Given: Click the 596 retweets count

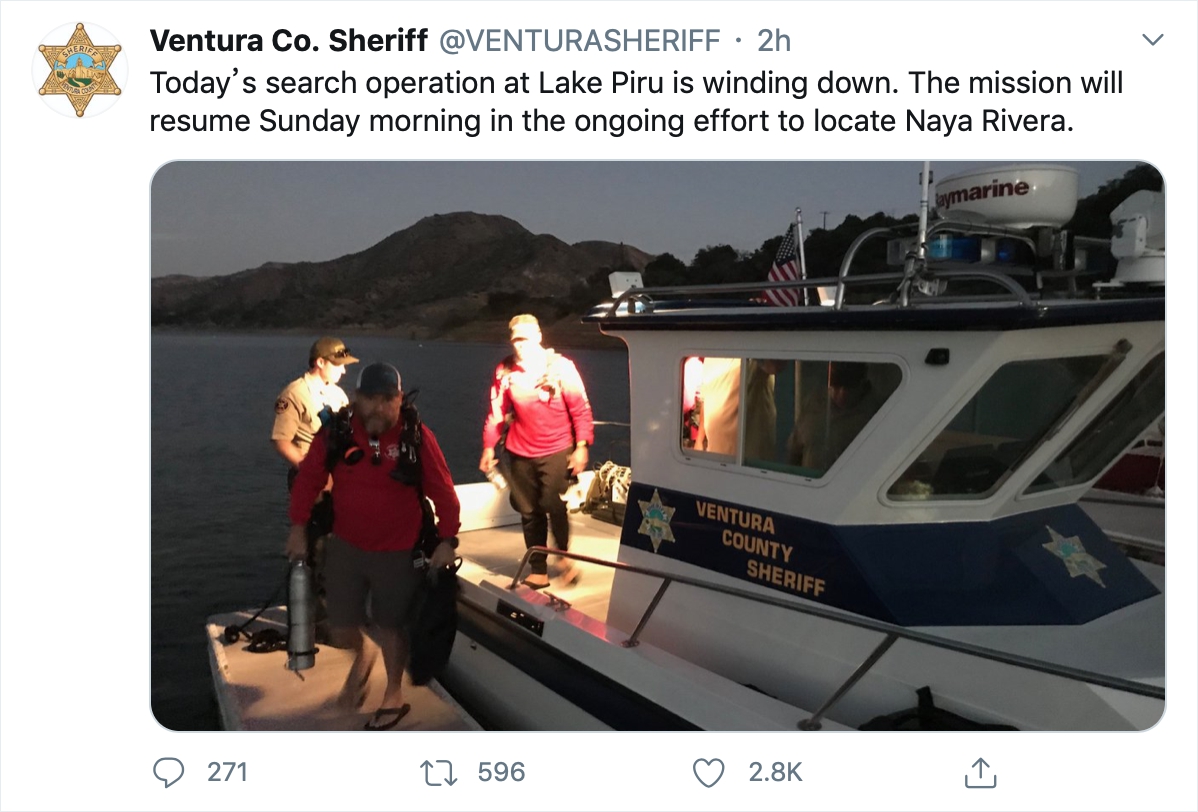Looking at the screenshot, I should (x=501, y=772).
